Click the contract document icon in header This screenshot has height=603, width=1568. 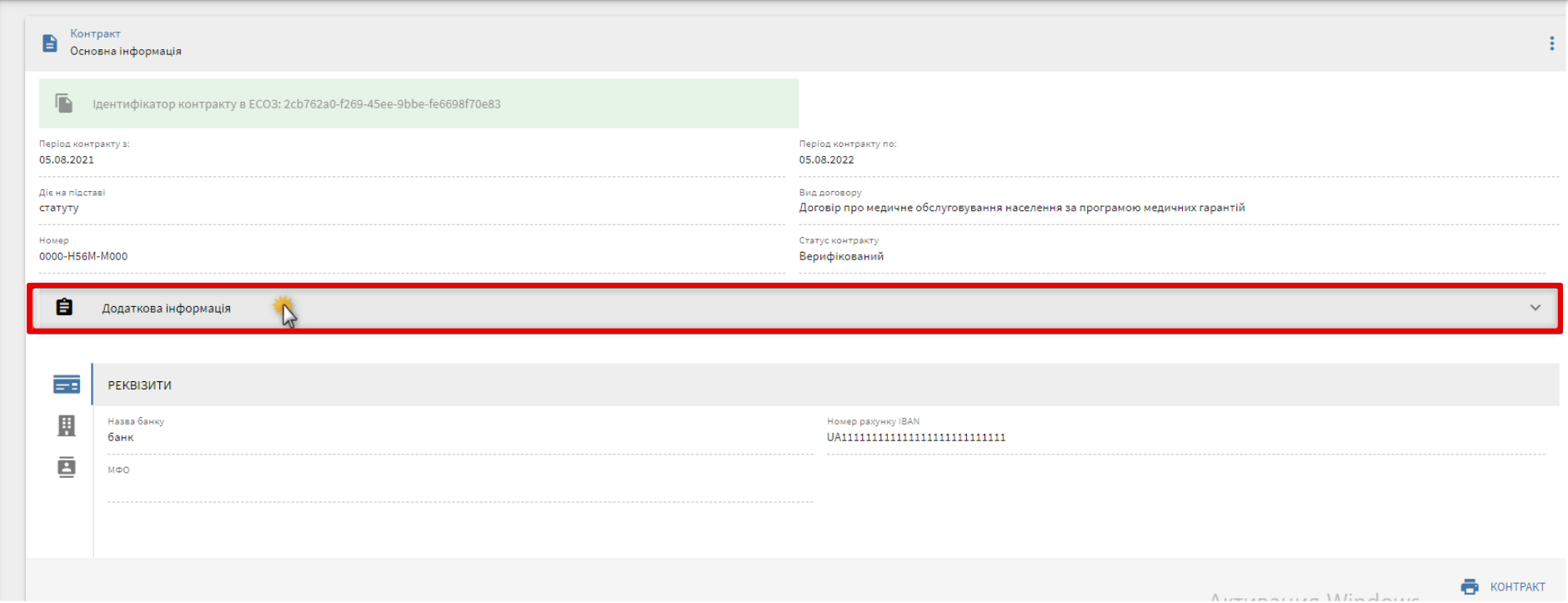50,43
